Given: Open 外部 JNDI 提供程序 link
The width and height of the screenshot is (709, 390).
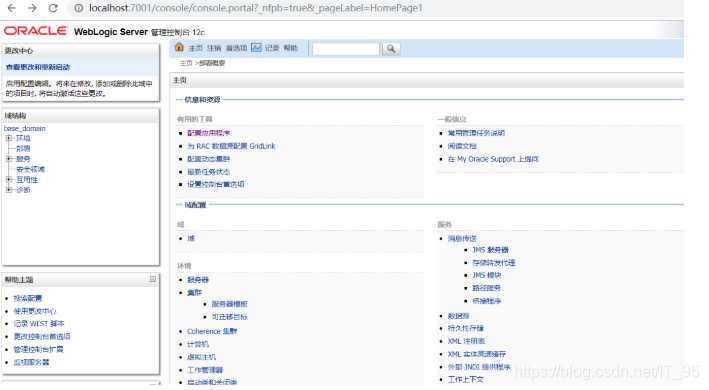Looking at the screenshot, I should coord(479,367).
